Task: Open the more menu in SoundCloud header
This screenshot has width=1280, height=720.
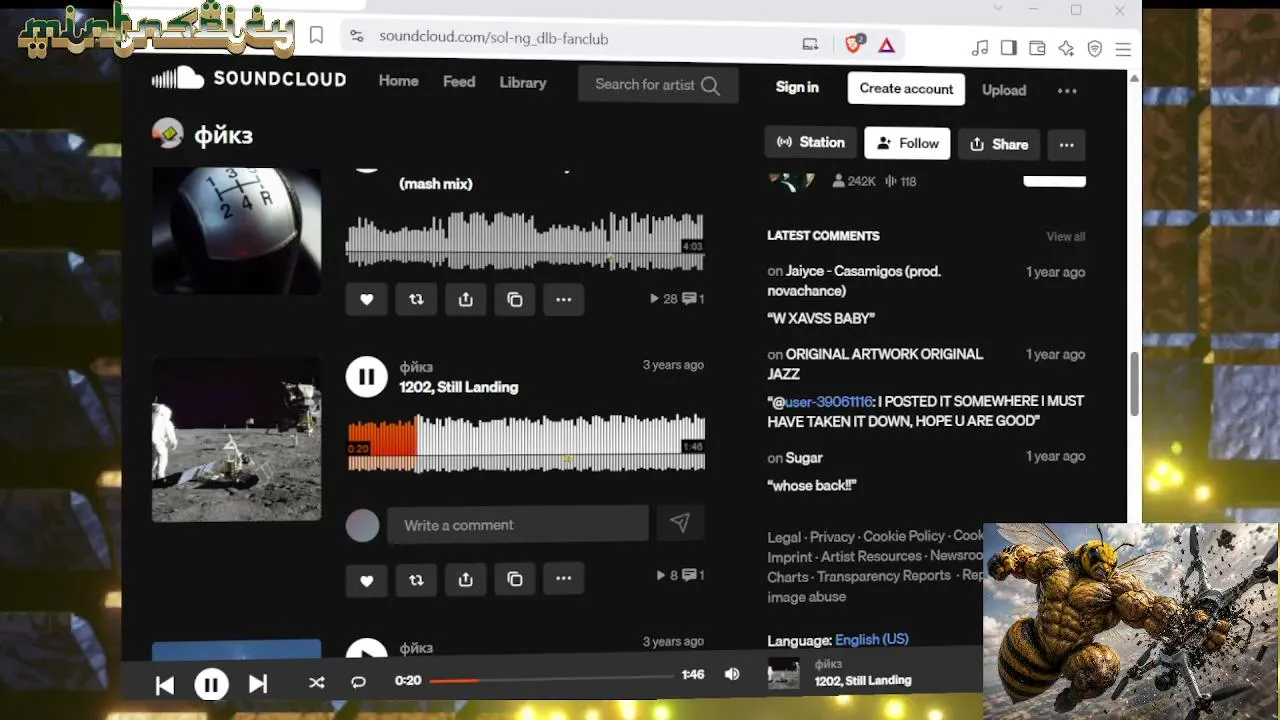Action: pos(1067,90)
